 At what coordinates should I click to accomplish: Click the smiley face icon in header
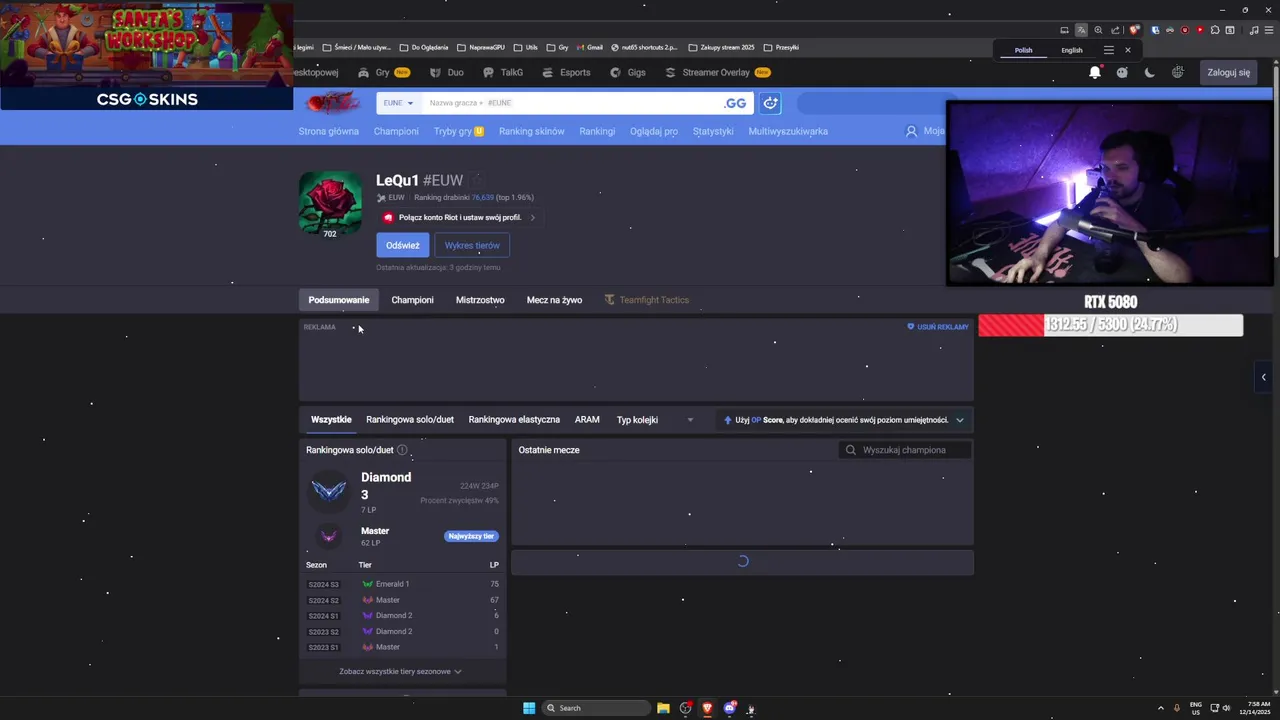[1122, 72]
